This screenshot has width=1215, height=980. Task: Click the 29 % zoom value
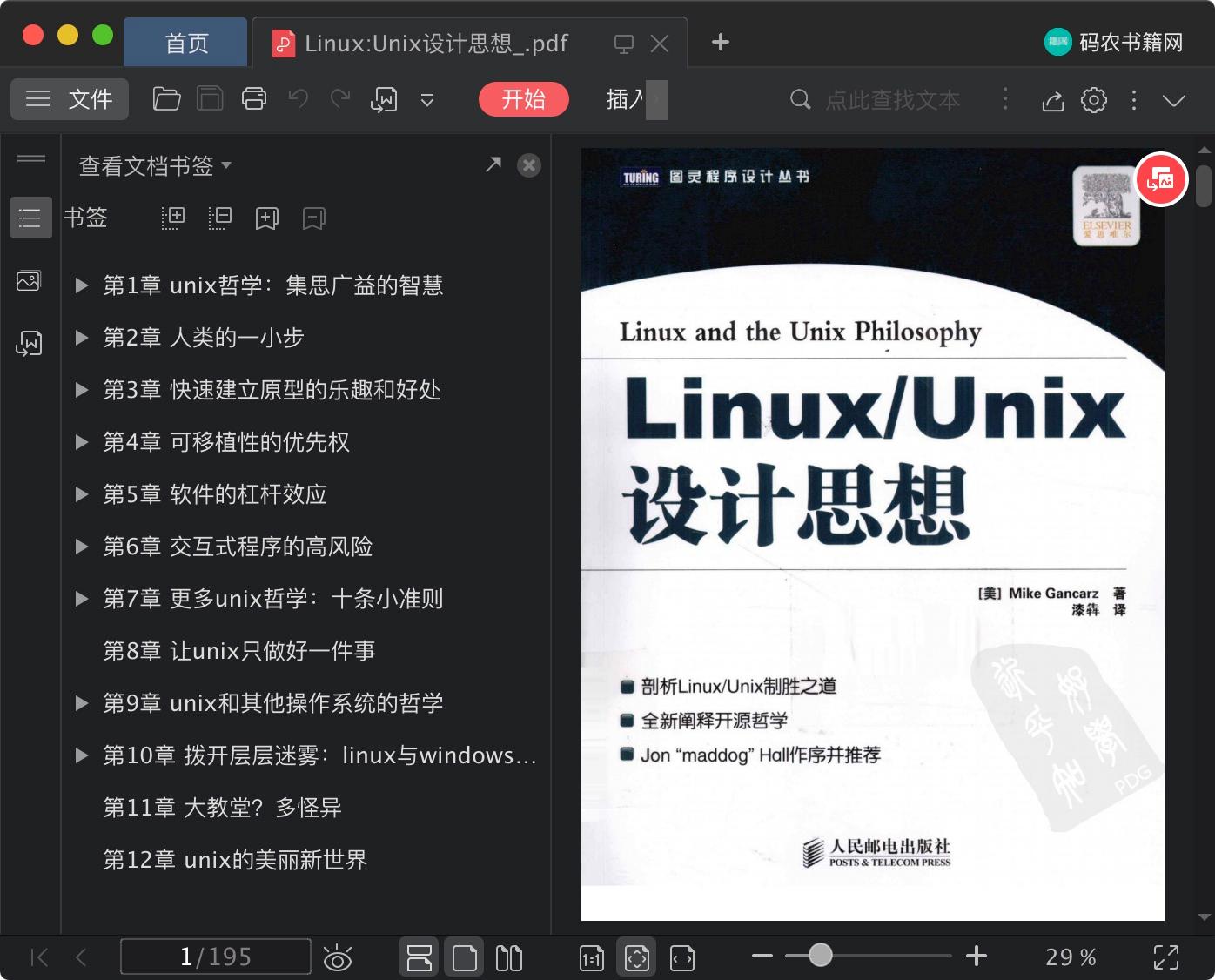[x=1071, y=957]
